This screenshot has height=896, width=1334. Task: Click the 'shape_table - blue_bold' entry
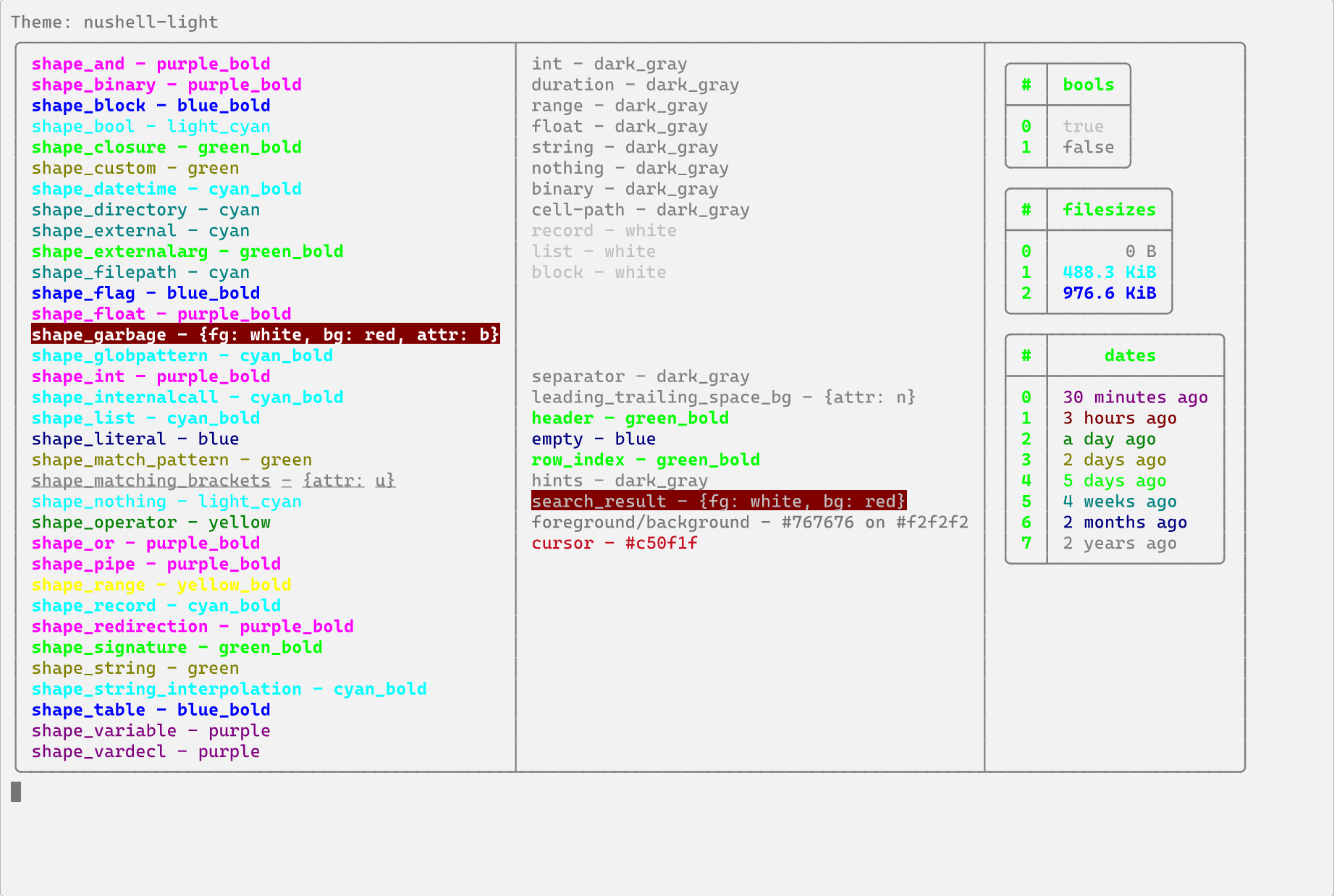tap(151, 710)
